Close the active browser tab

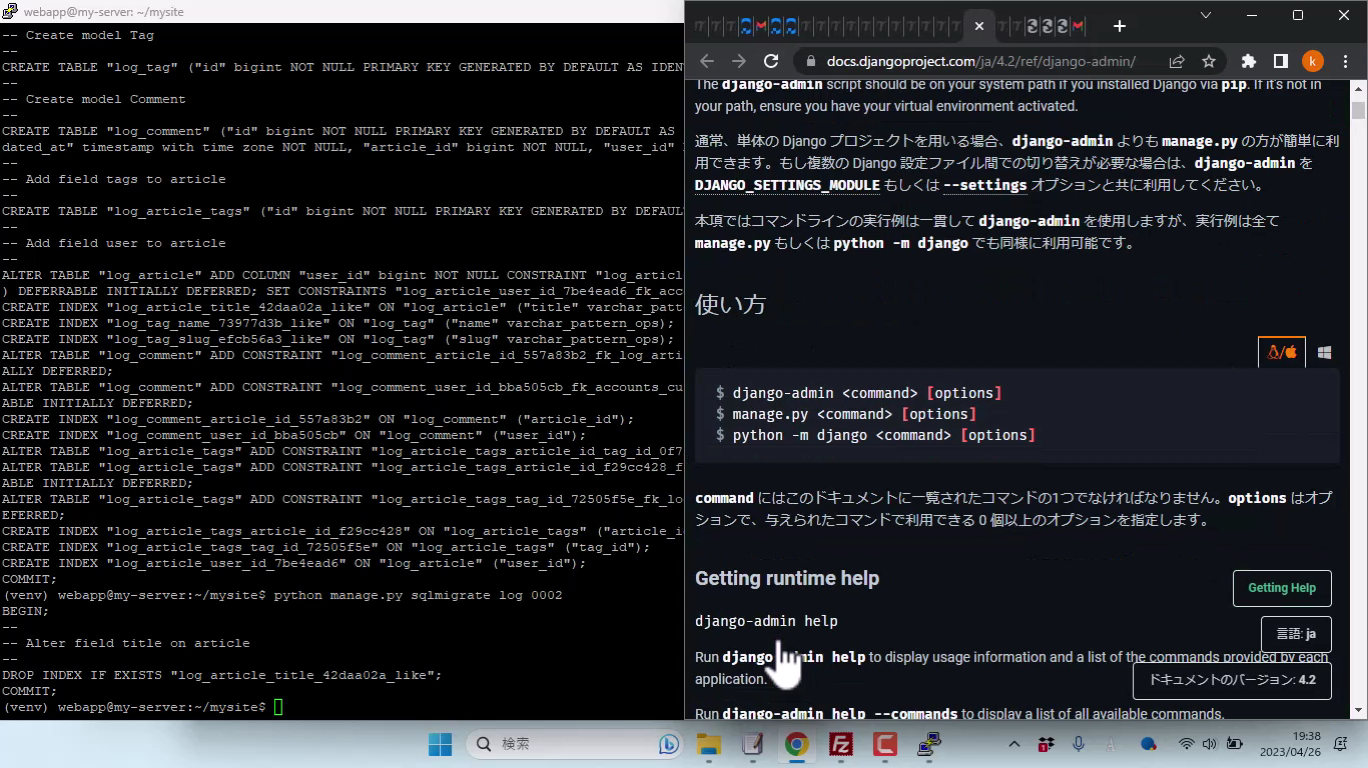point(979,26)
